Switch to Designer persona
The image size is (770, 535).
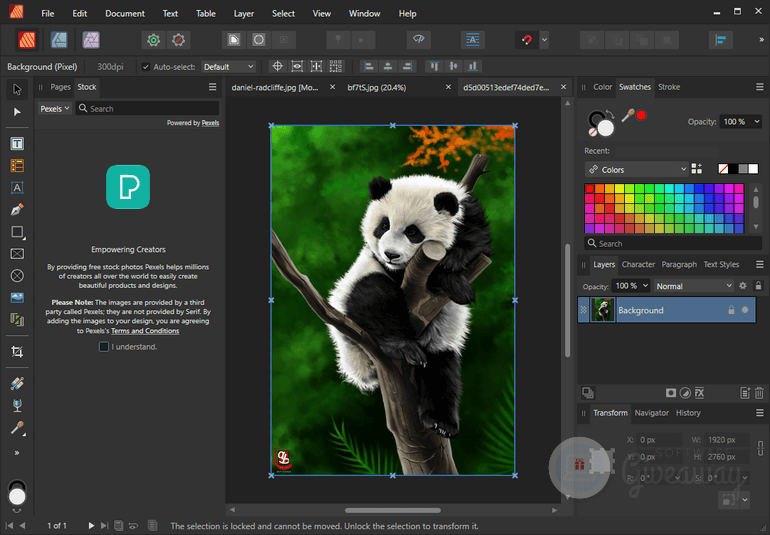pyautogui.click(x=59, y=40)
